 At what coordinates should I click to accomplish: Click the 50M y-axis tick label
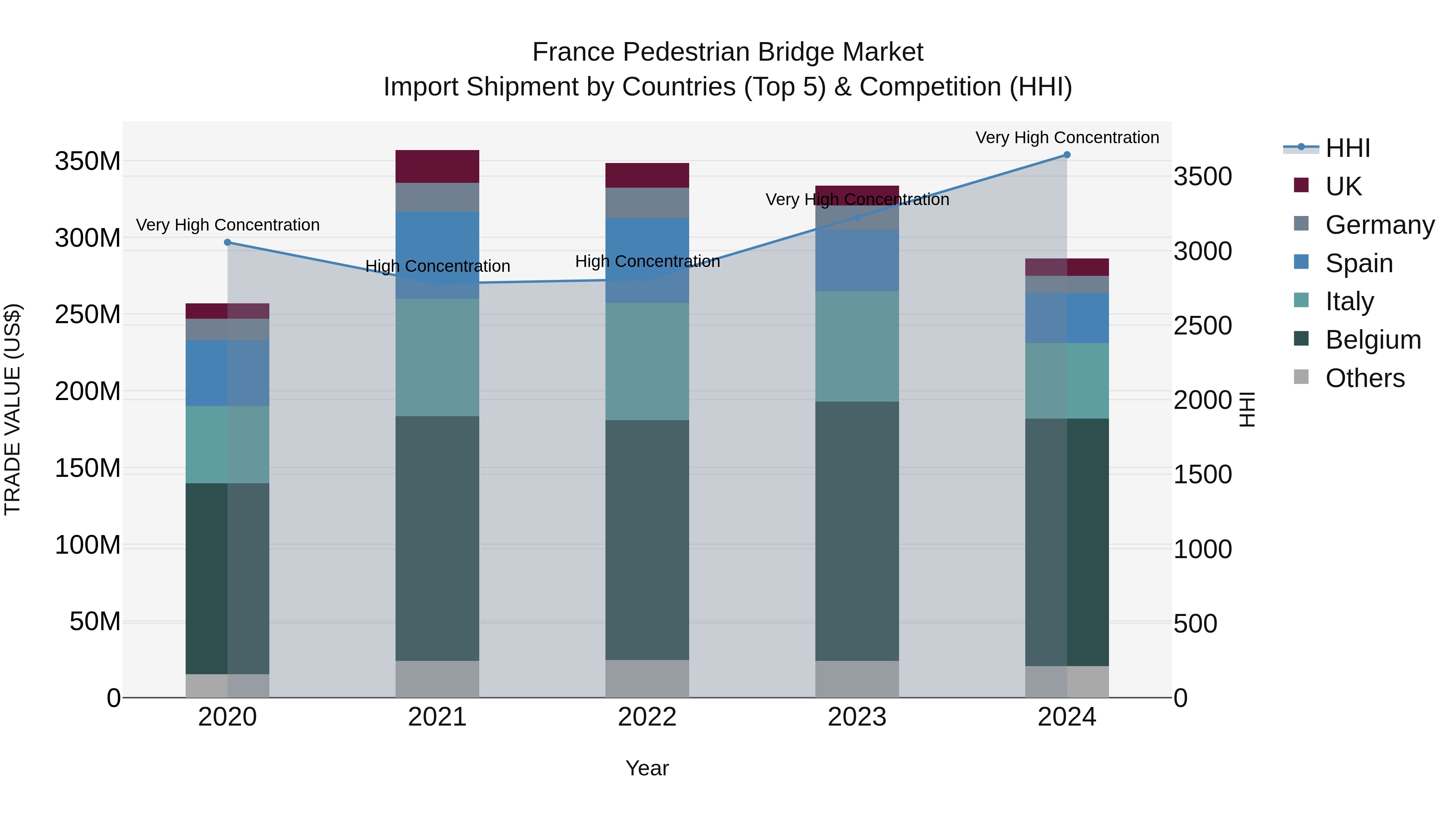[x=95, y=622]
